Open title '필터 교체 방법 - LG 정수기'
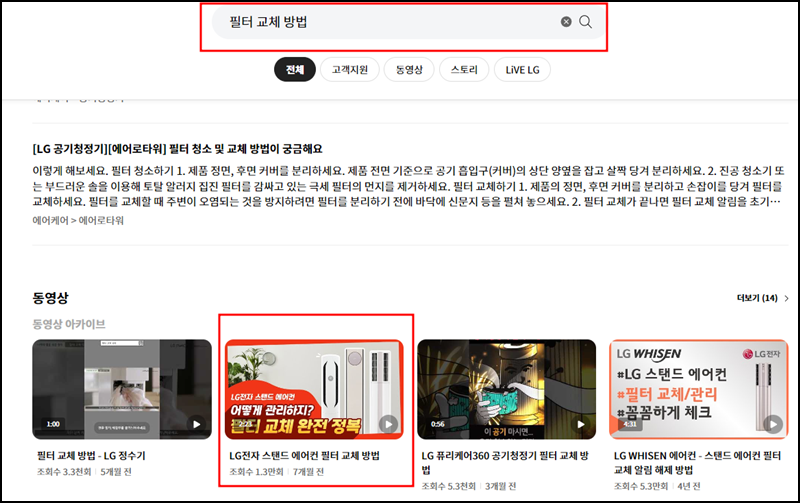The image size is (800, 503). point(91,456)
